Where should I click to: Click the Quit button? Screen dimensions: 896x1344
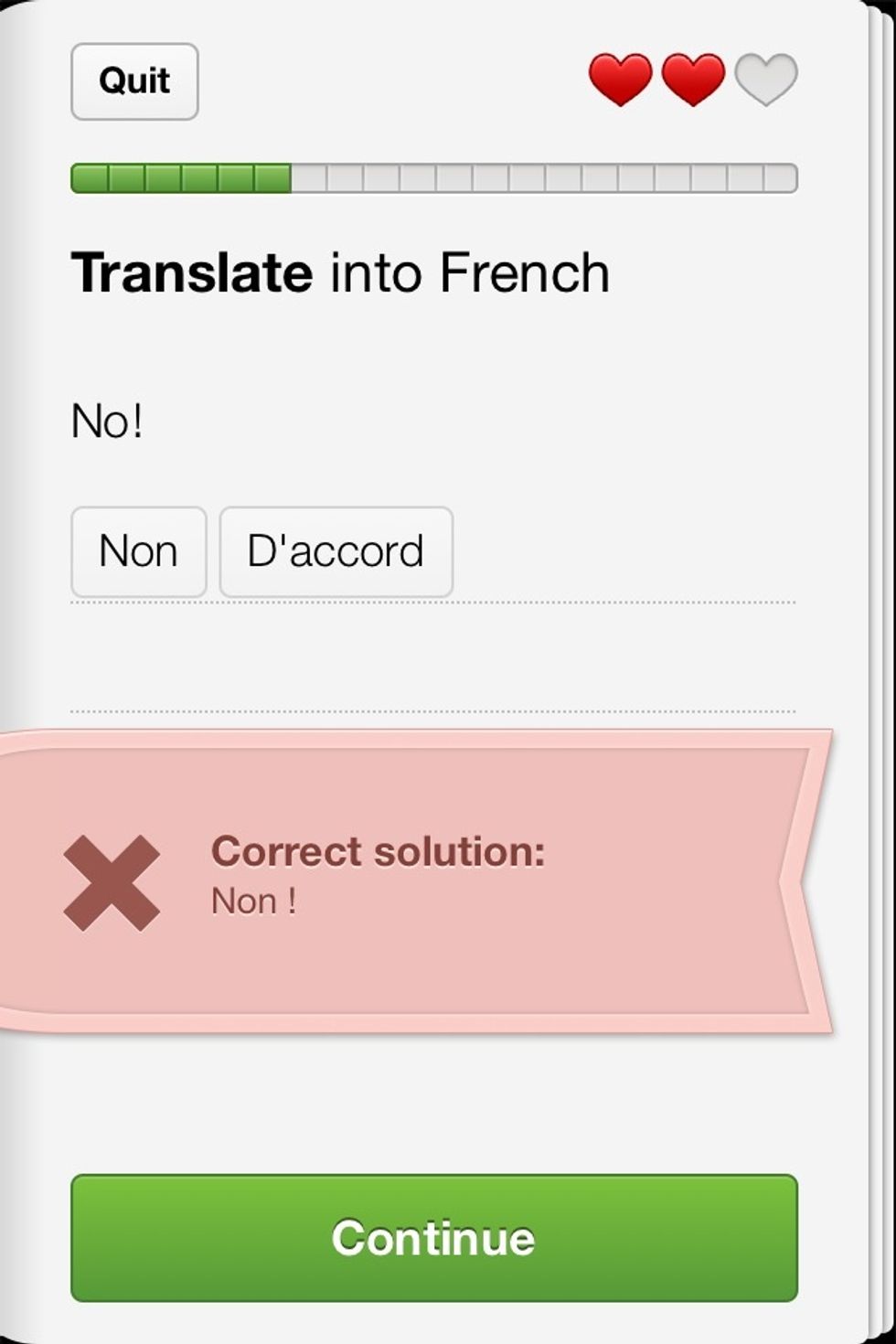[x=134, y=81]
